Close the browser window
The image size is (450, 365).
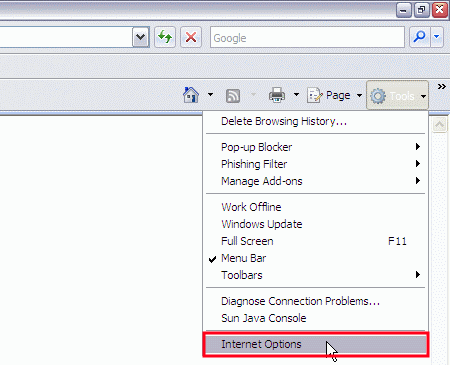coord(440,9)
